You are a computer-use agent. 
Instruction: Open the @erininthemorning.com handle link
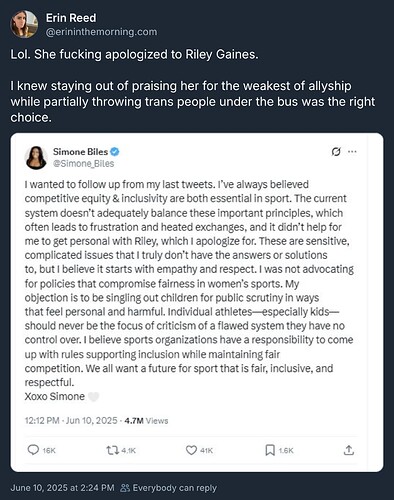[x=101, y=32]
